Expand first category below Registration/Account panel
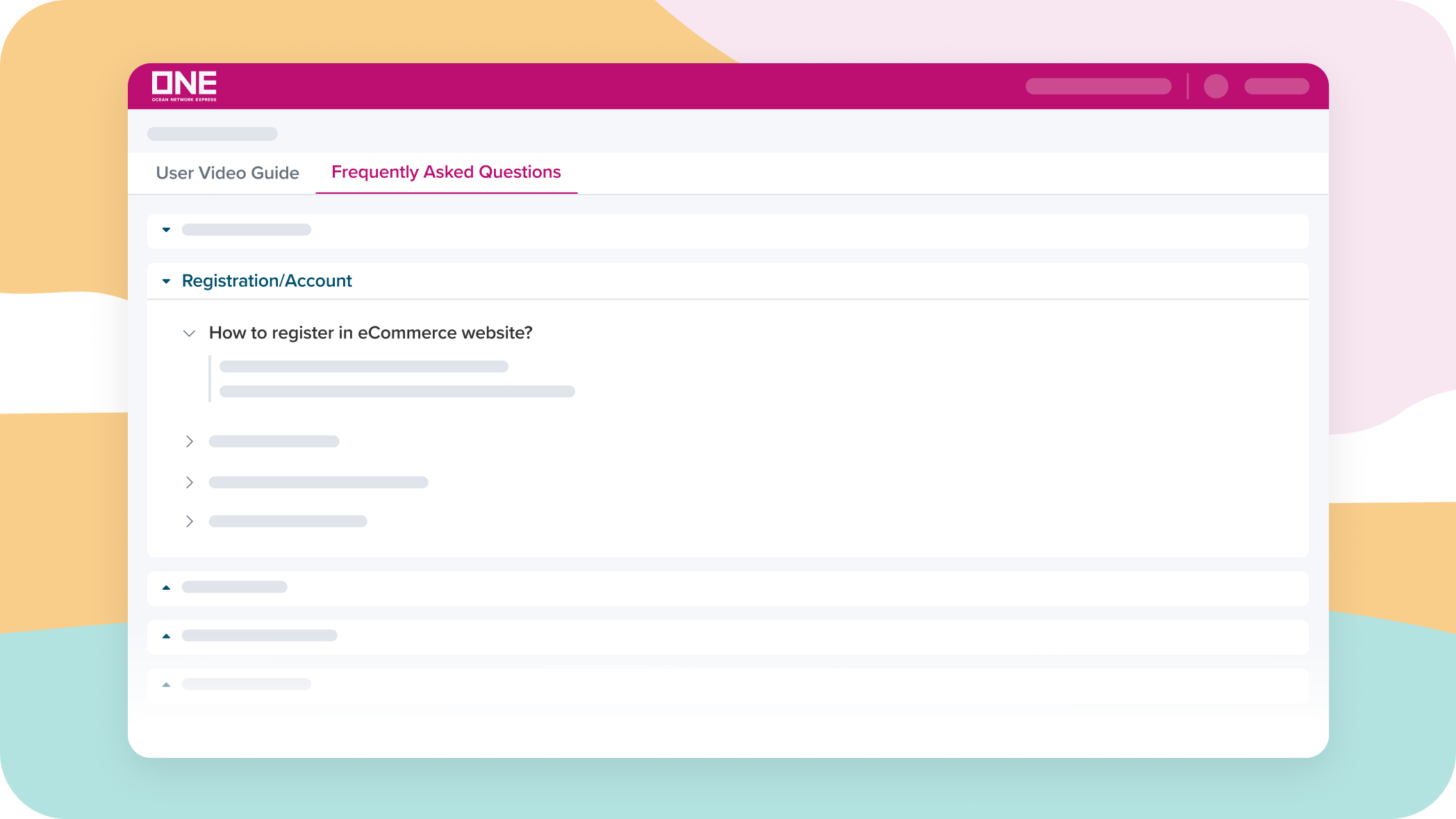1456x819 pixels. 166,588
